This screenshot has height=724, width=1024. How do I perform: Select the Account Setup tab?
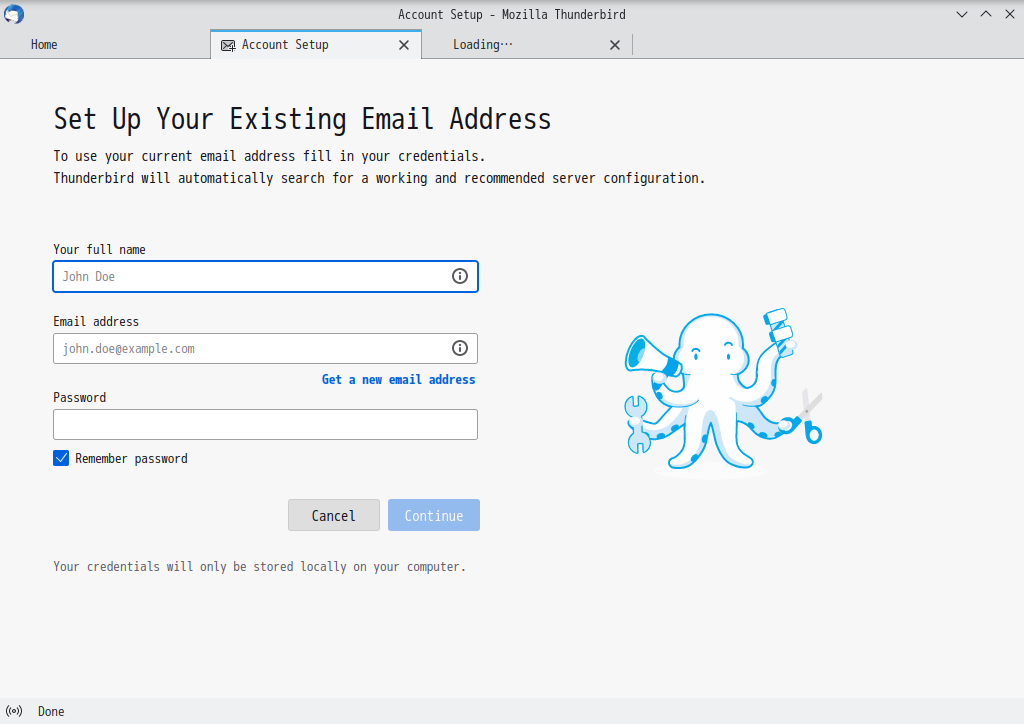[316, 44]
